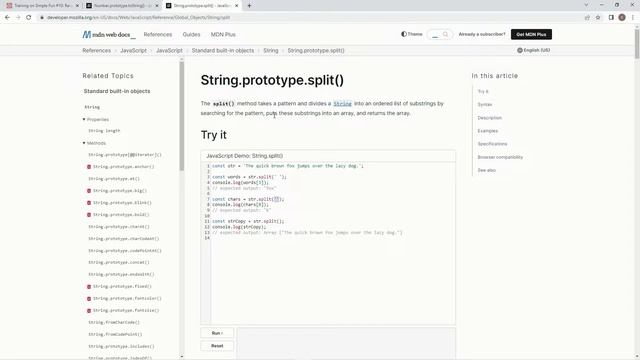Close the Training on Simple Fun tab
This screenshot has width=640, height=360.
[x=77, y=6]
